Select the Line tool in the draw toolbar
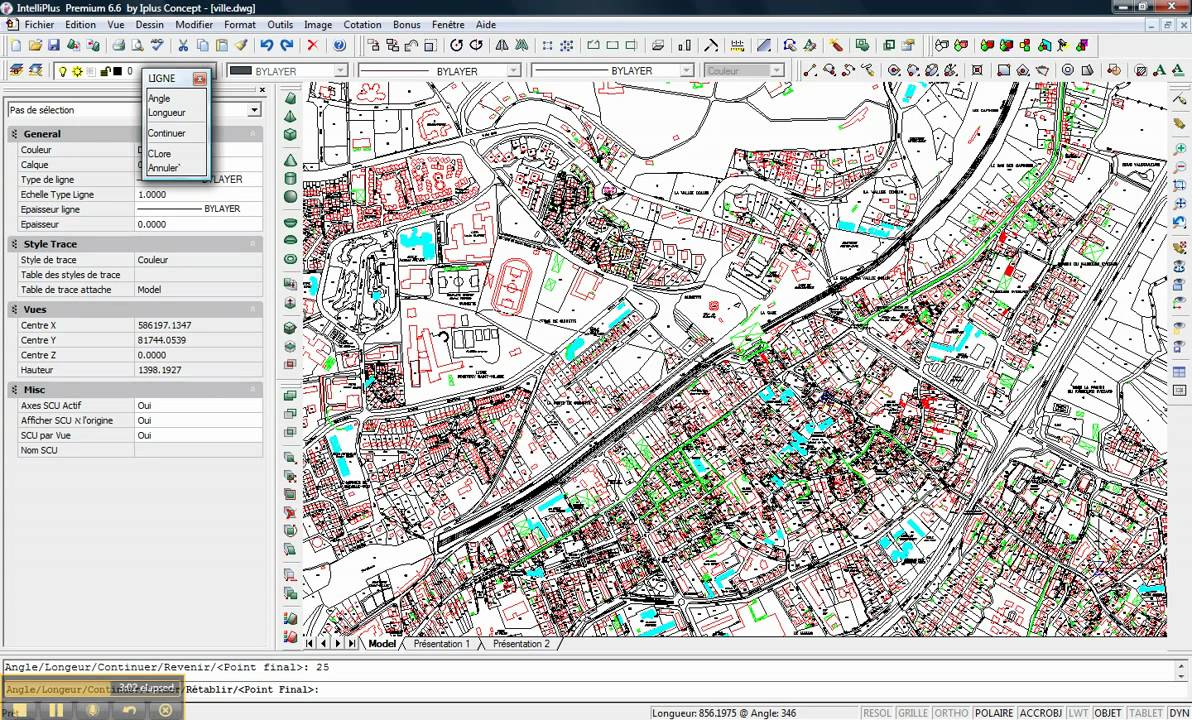Screen dimensions: 1192x720 click(x=810, y=71)
